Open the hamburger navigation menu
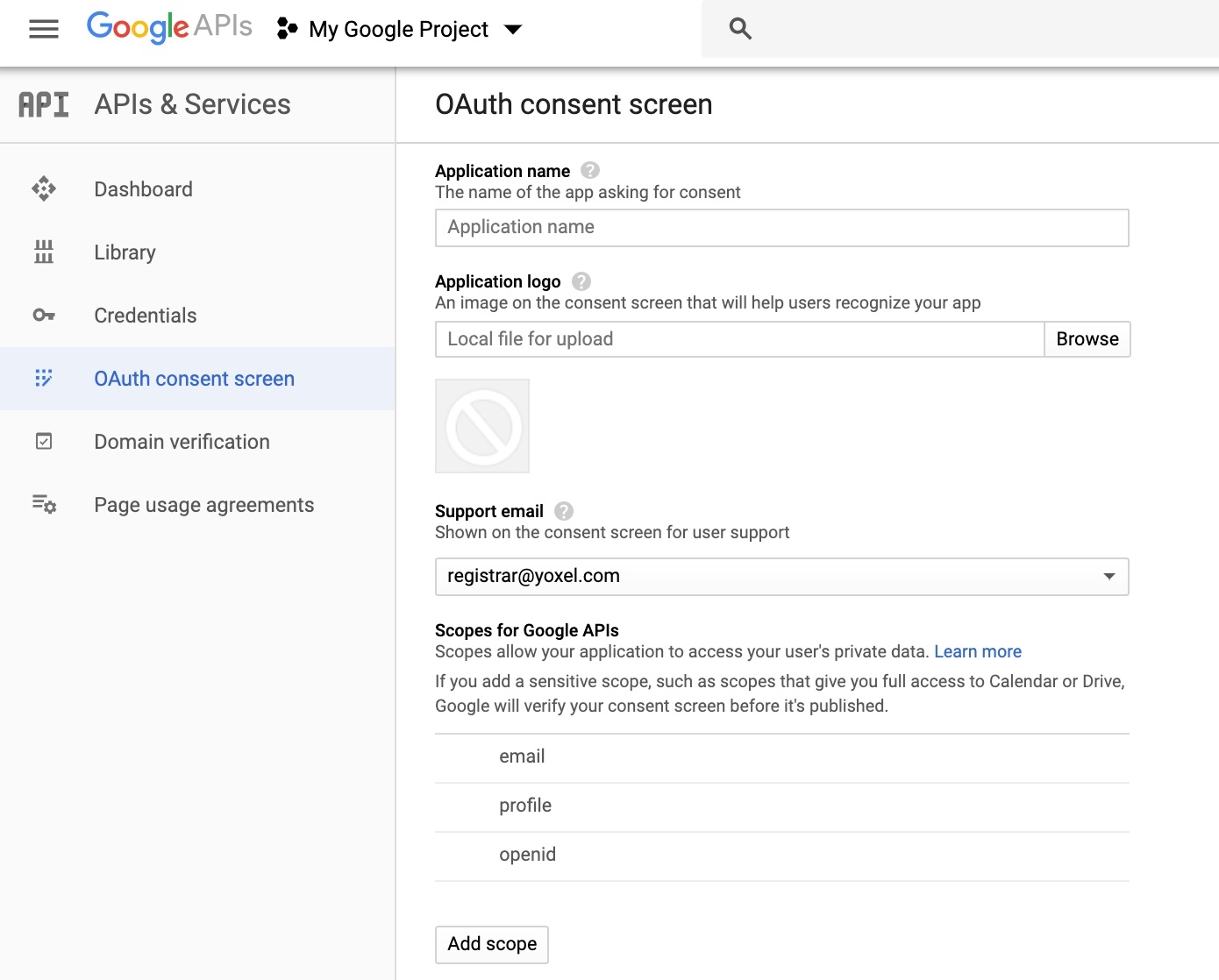 (44, 29)
